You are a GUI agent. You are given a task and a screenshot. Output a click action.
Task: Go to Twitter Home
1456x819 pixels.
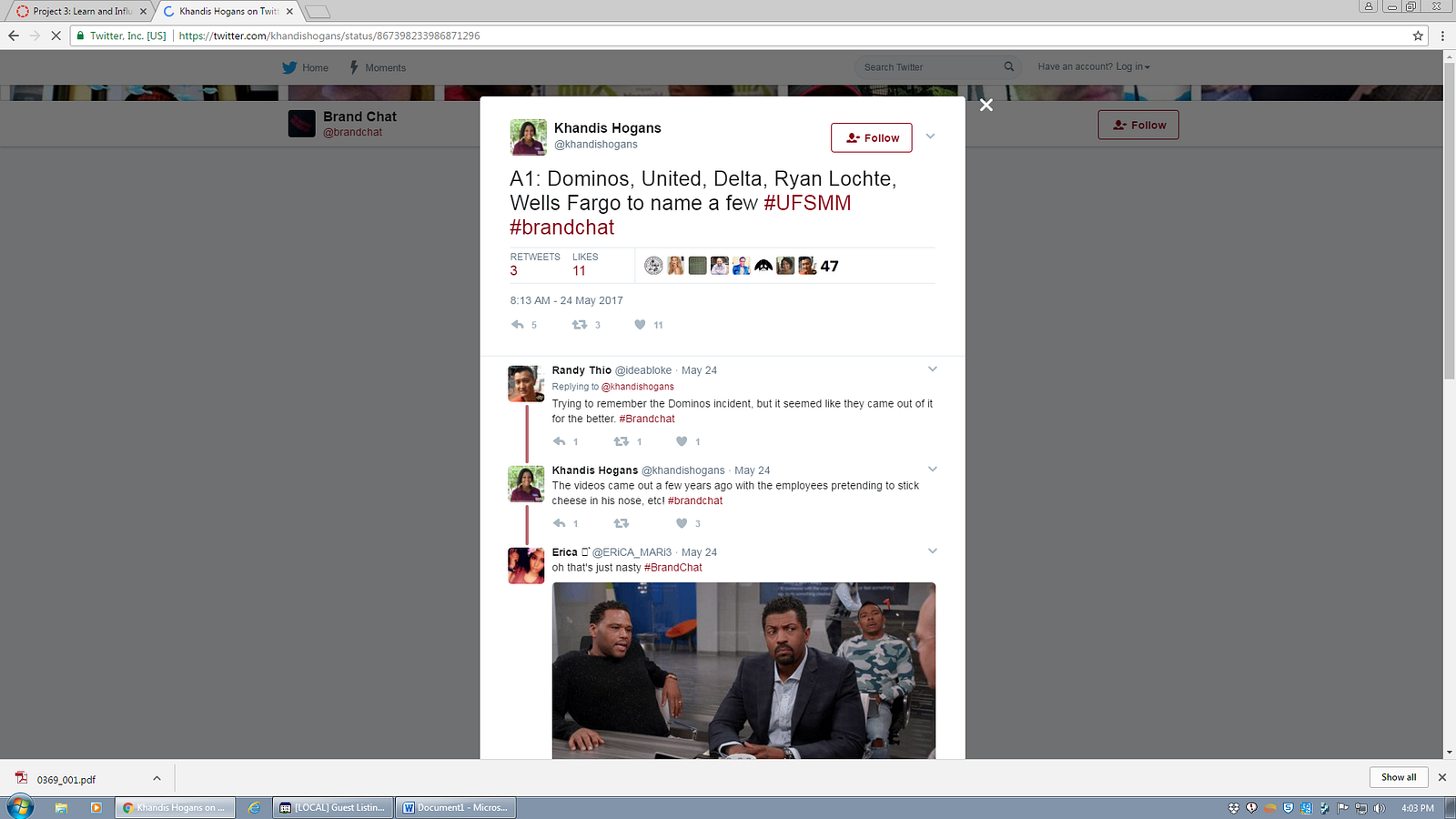click(x=305, y=67)
